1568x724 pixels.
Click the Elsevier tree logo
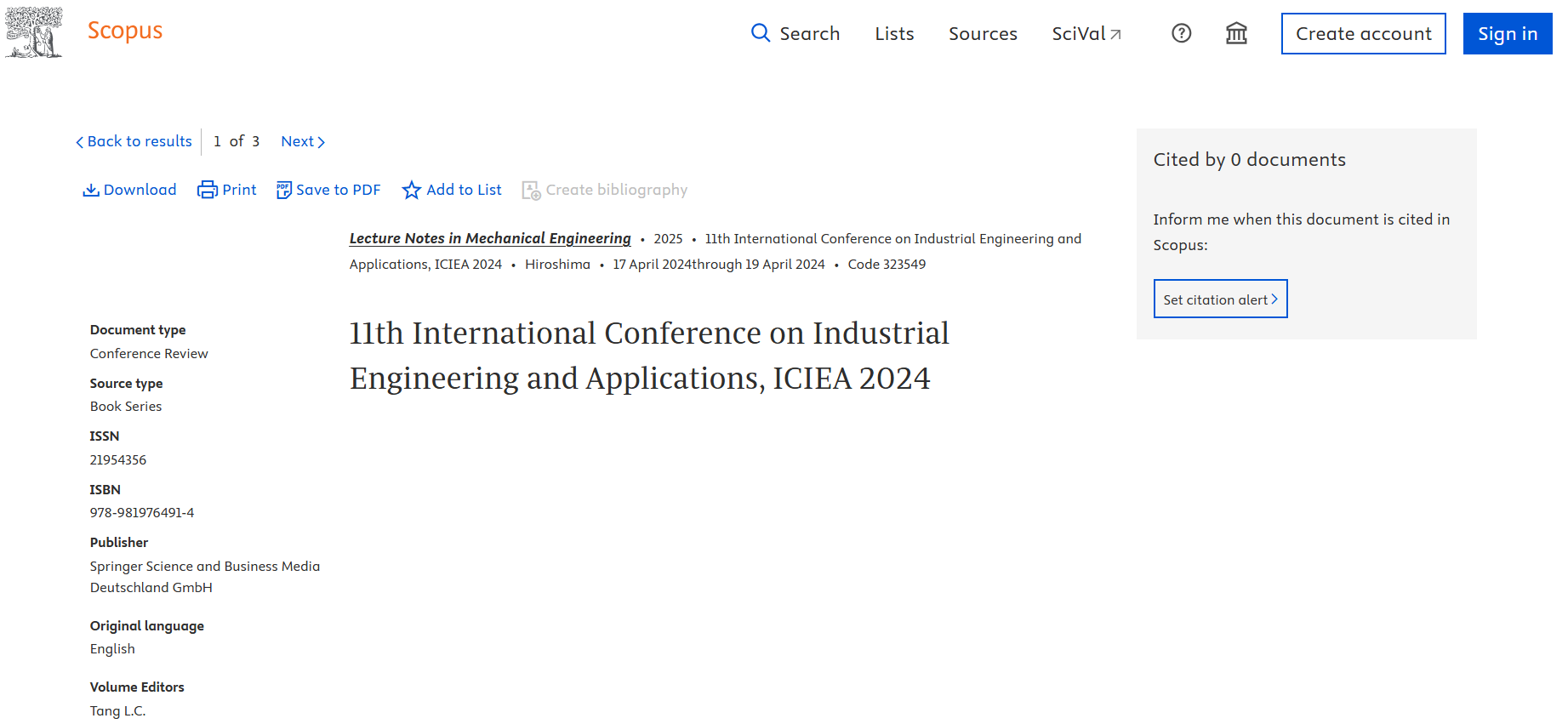coord(34,32)
